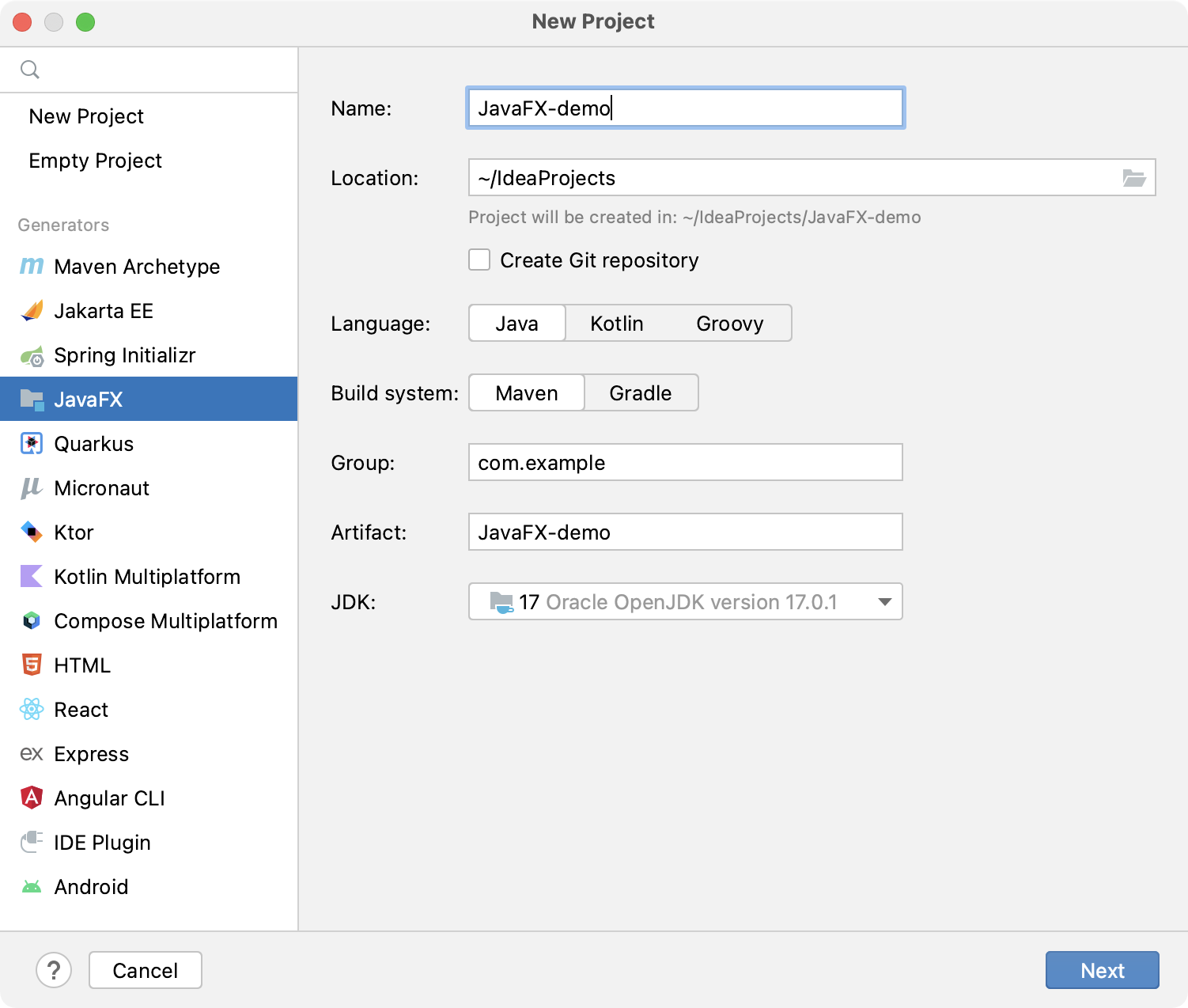Select New Project in the sidebar
The height and width of the screenshot is (1008, 1188).
pos(86,116)
